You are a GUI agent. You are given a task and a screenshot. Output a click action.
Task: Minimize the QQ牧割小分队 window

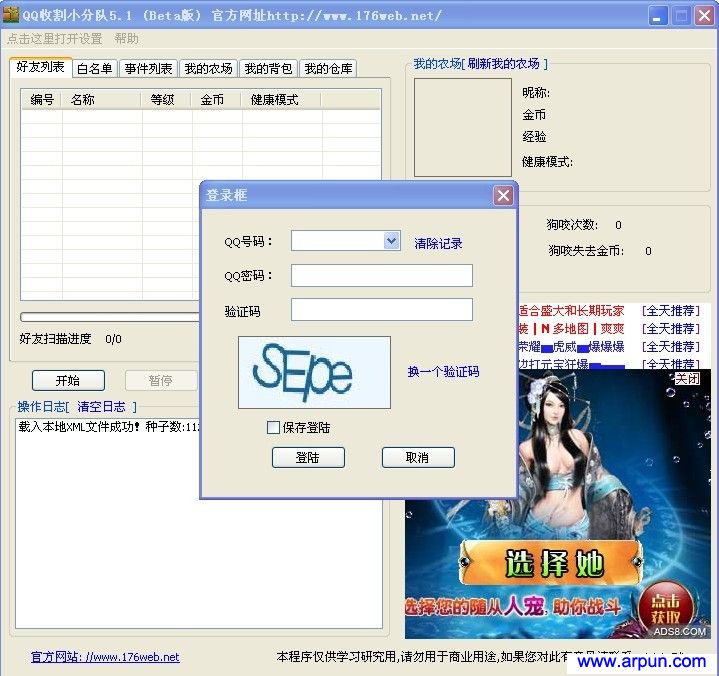tap(658, 16)
